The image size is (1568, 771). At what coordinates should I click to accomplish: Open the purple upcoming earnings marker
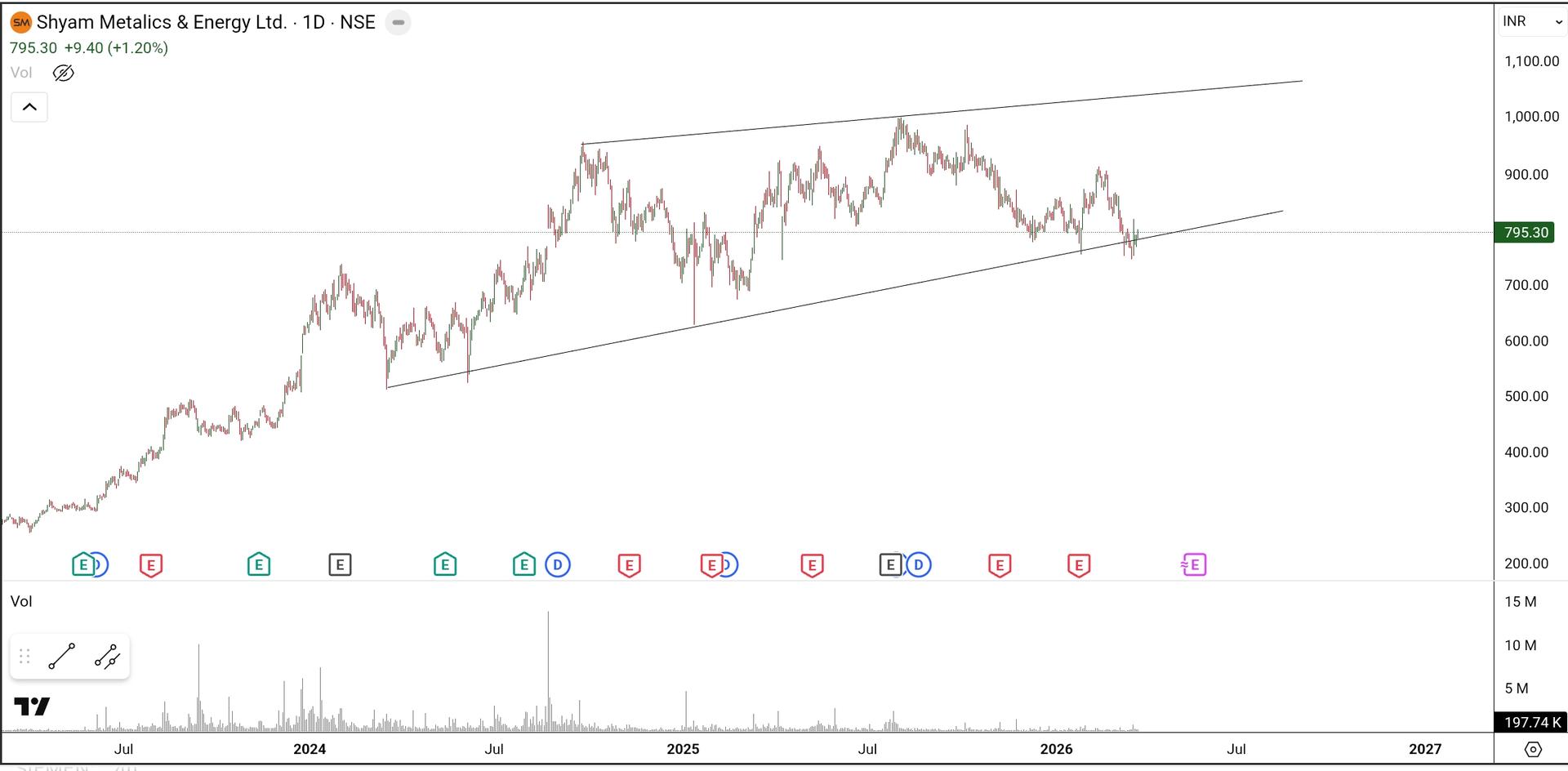tap(1194, 564)
